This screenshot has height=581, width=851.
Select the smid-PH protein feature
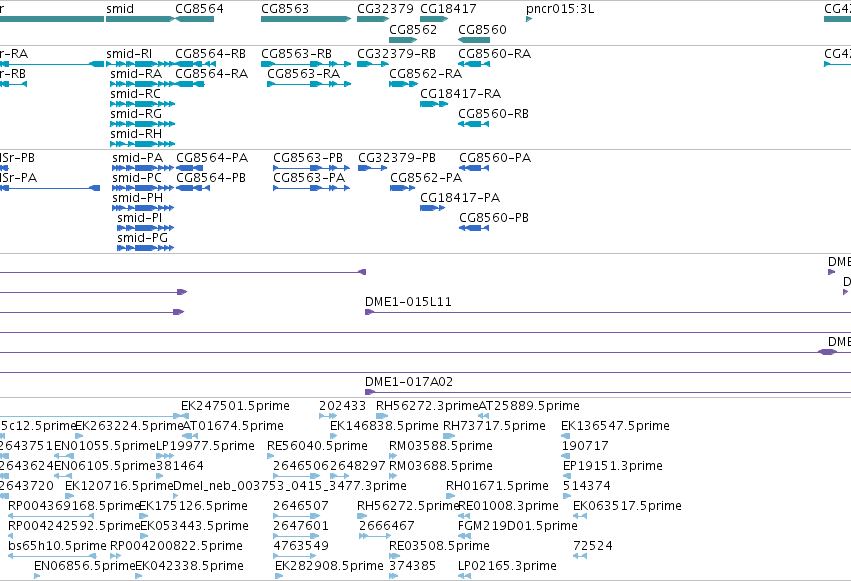[x=143, y=208]
